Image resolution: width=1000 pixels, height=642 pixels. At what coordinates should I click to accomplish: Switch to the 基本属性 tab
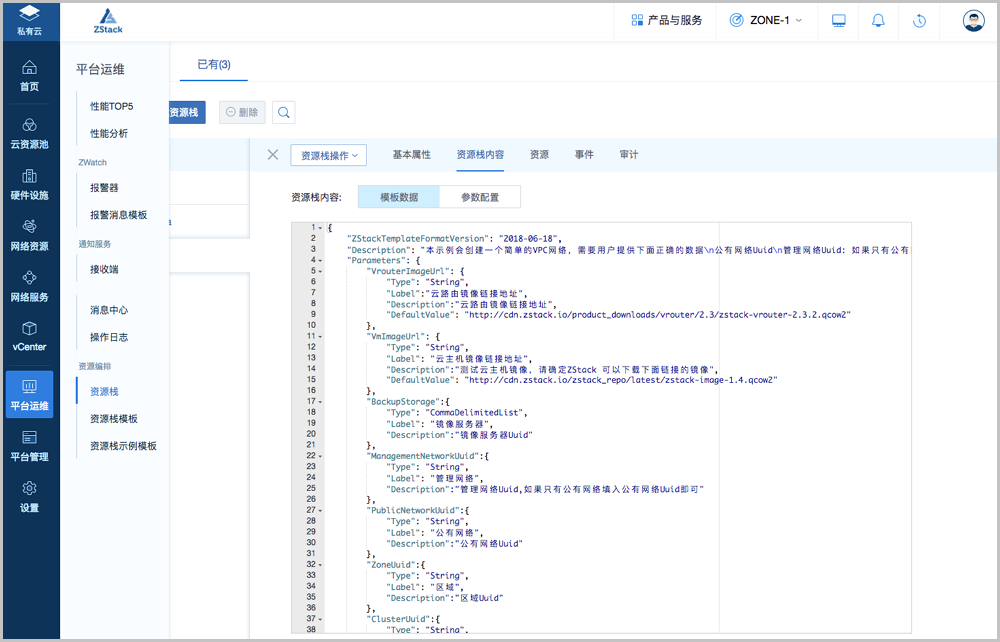click(x=411, y=155)
